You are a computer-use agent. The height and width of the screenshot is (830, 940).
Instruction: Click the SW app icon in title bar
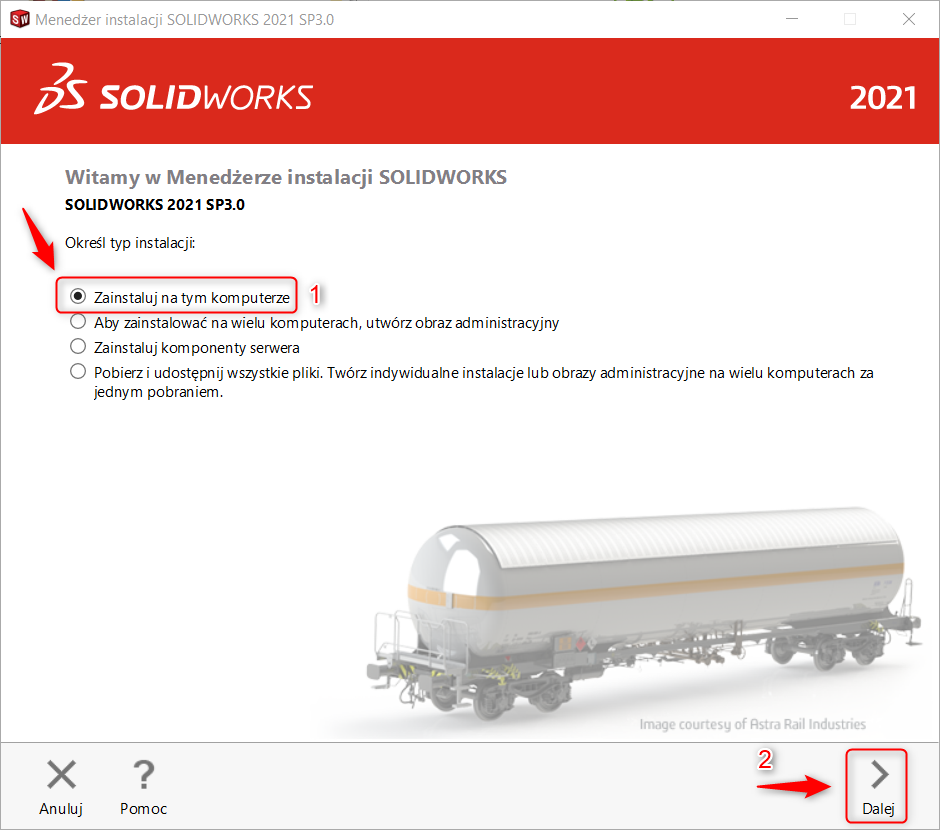19,19
